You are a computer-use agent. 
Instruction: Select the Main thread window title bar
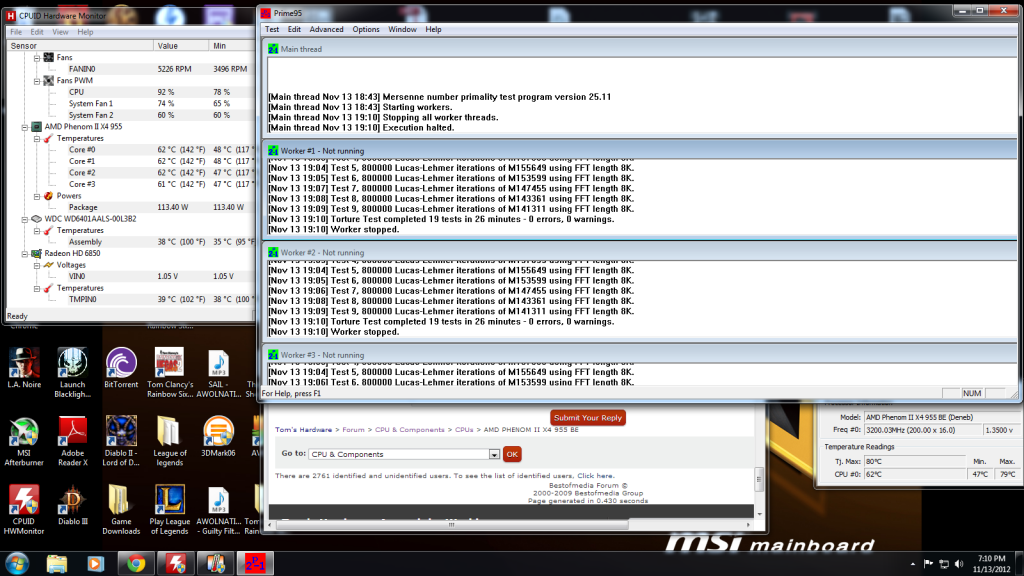(x=640, y=49)
